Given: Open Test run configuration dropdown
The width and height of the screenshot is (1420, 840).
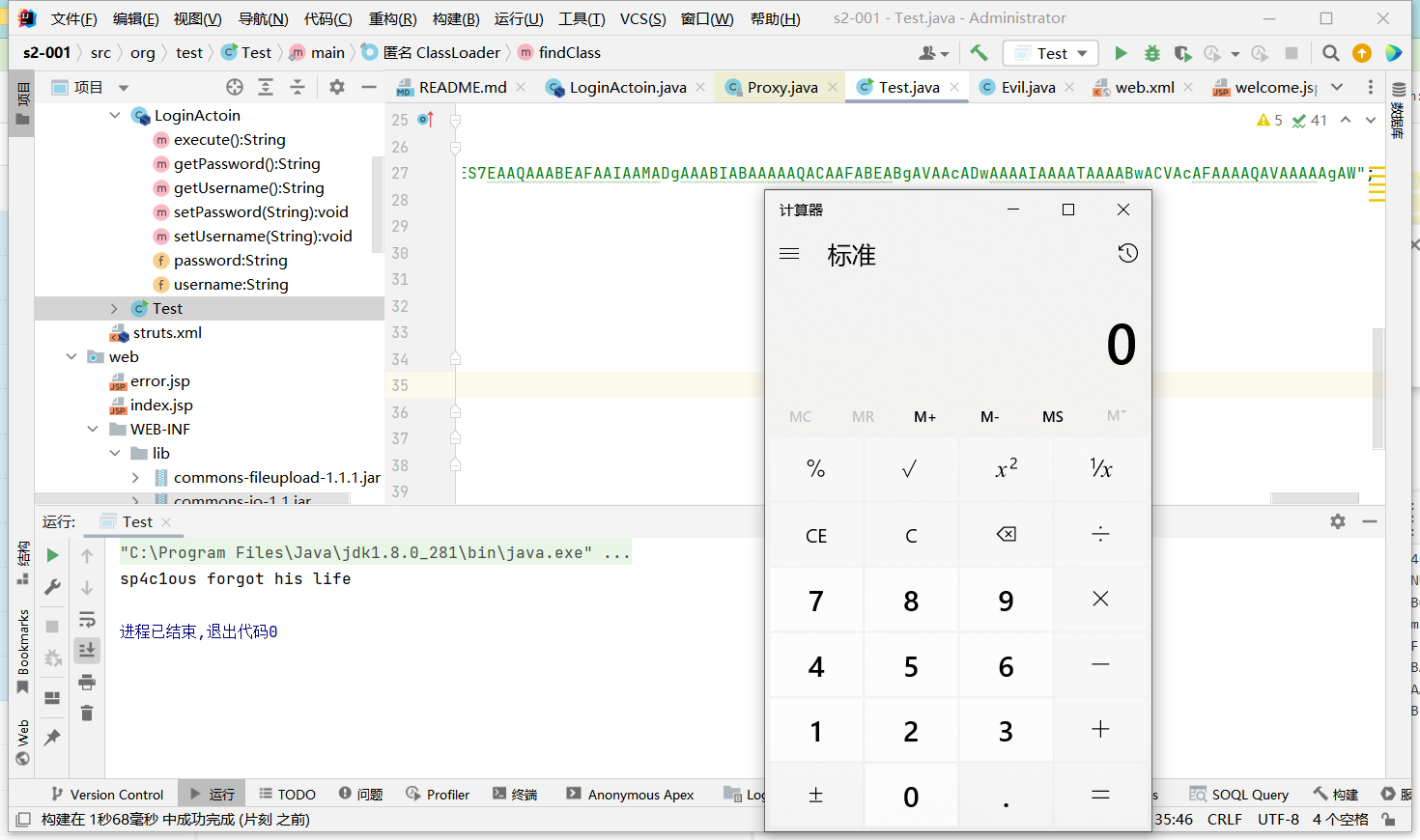Looking at the screenshot, I should [1051, 53].
